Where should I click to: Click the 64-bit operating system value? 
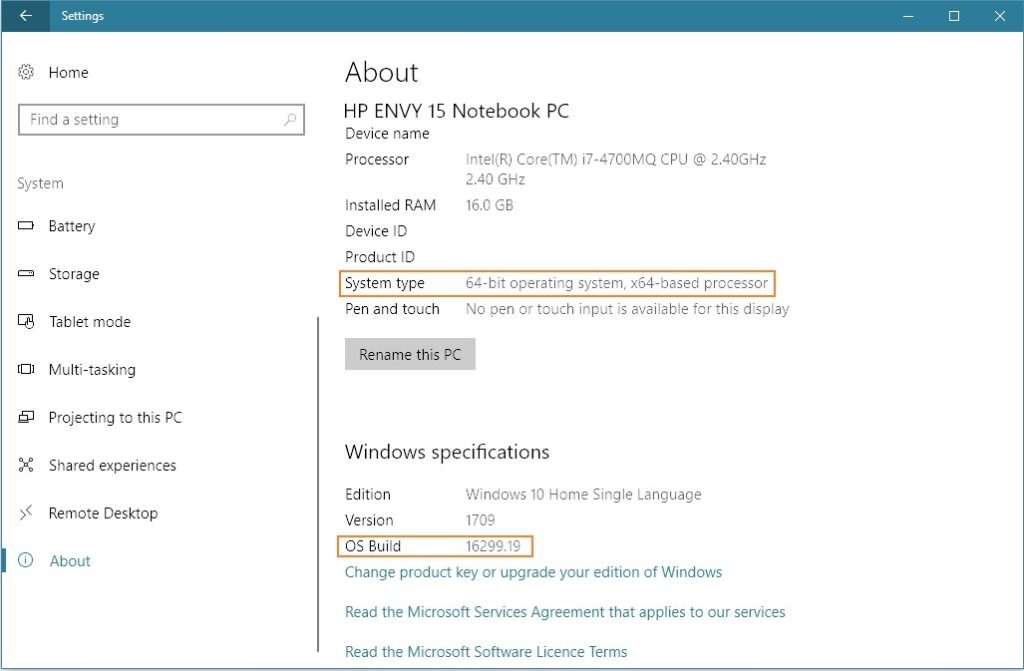[x=616, y=283]
